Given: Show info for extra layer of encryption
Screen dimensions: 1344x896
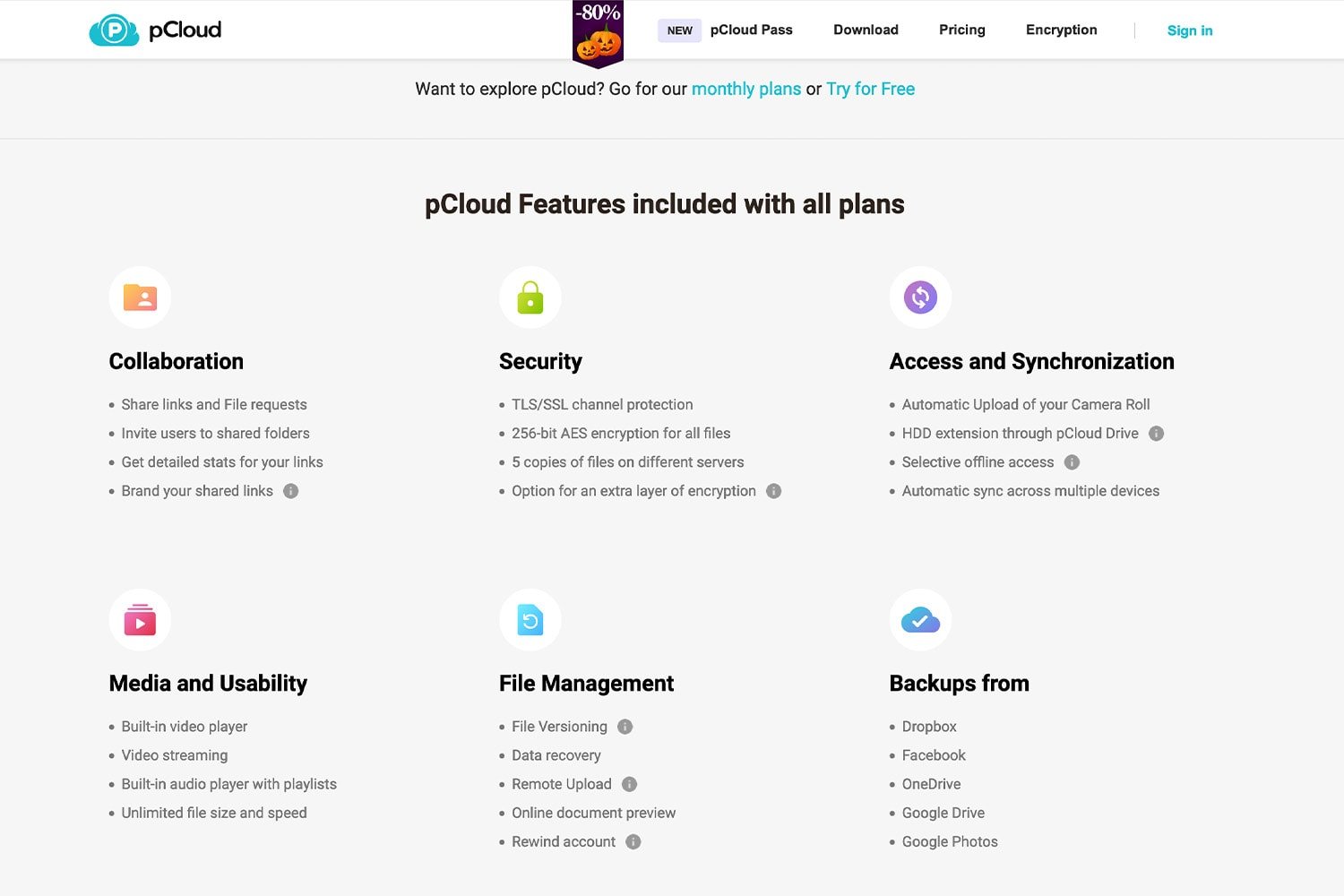Looking at the screenshot, I should tap(774, 491).
